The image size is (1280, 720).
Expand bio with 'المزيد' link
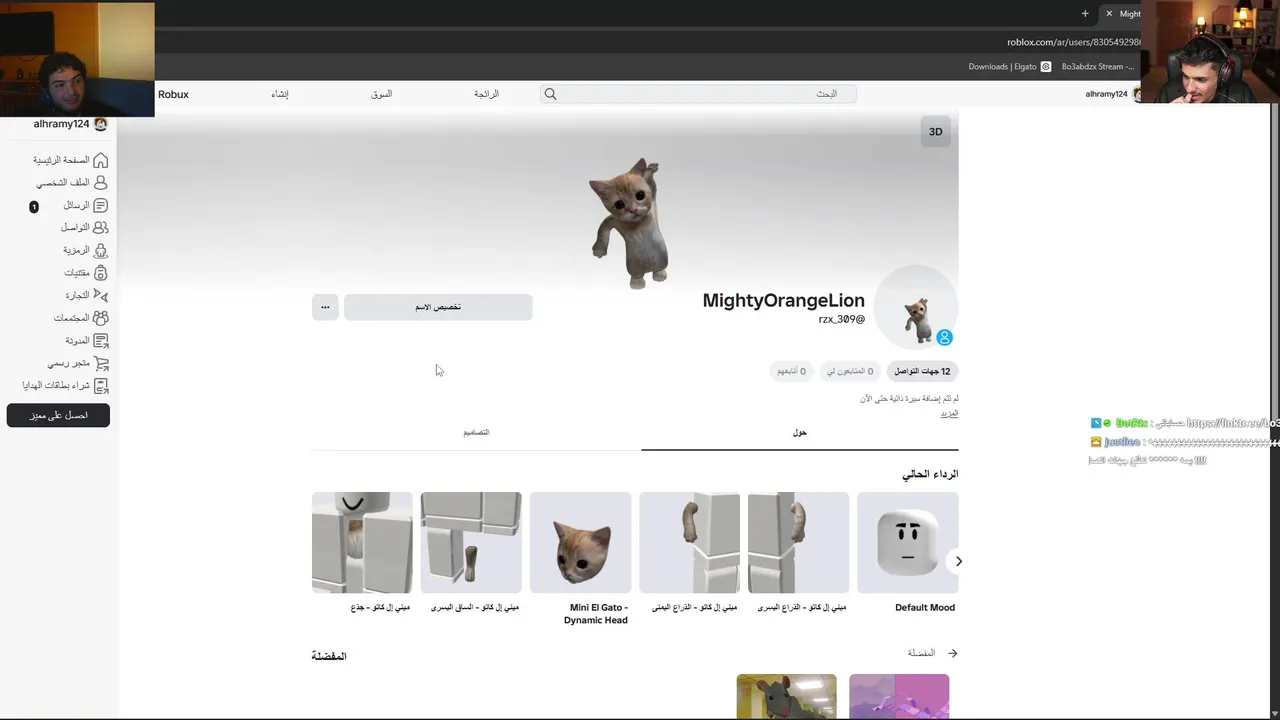[x=949, y=413]
